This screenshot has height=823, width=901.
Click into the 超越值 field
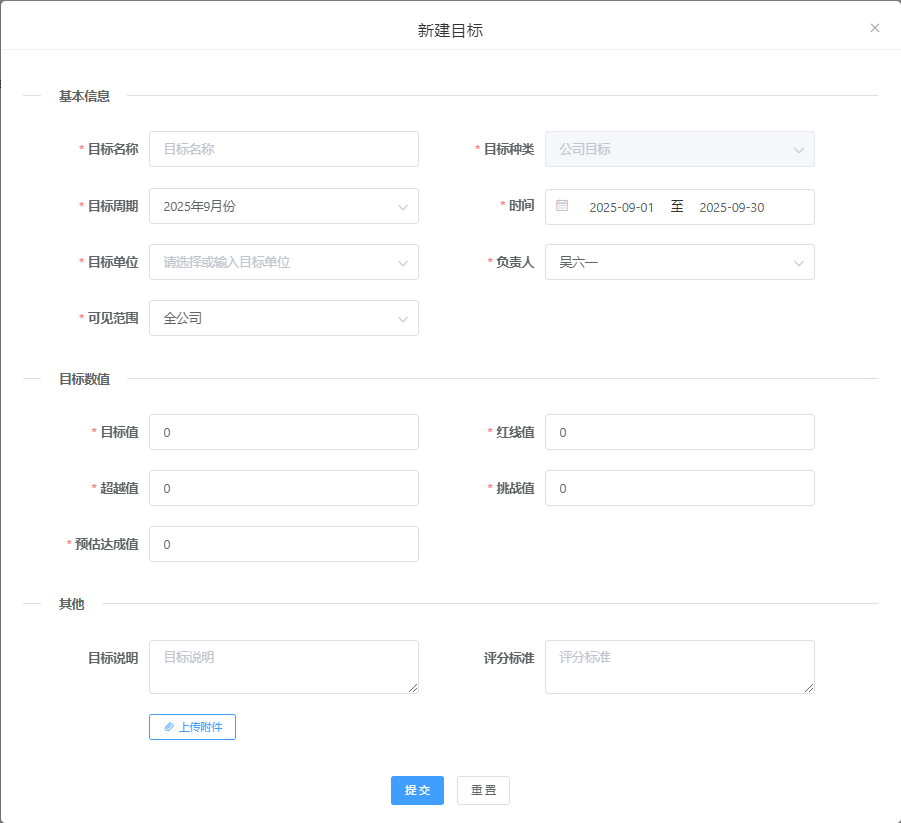pos(283,488)
